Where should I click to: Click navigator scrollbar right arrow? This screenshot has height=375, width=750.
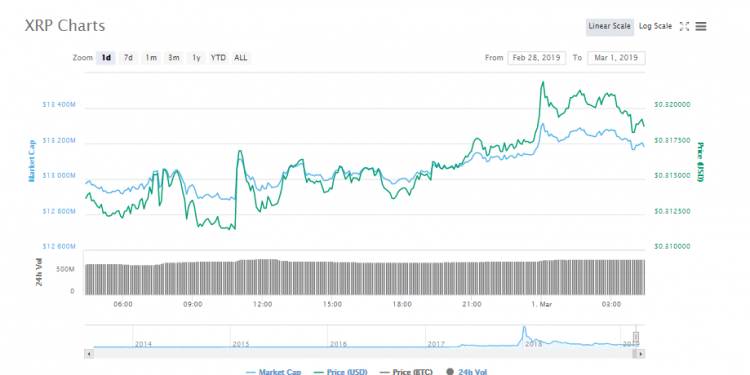640,353
